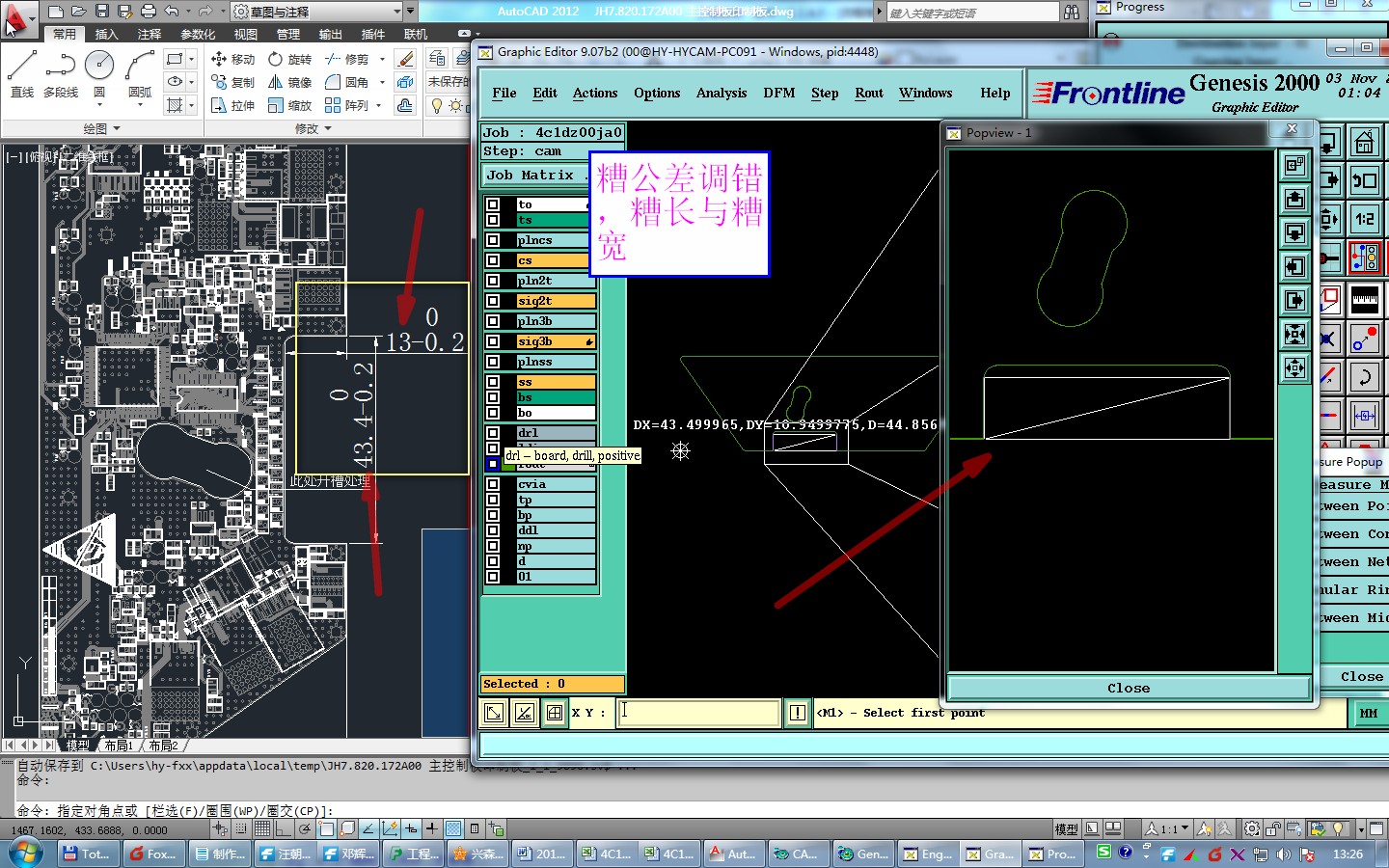Click the X Y coordinate input field
The image size is (1389, 868).
[x=696, y=713]
